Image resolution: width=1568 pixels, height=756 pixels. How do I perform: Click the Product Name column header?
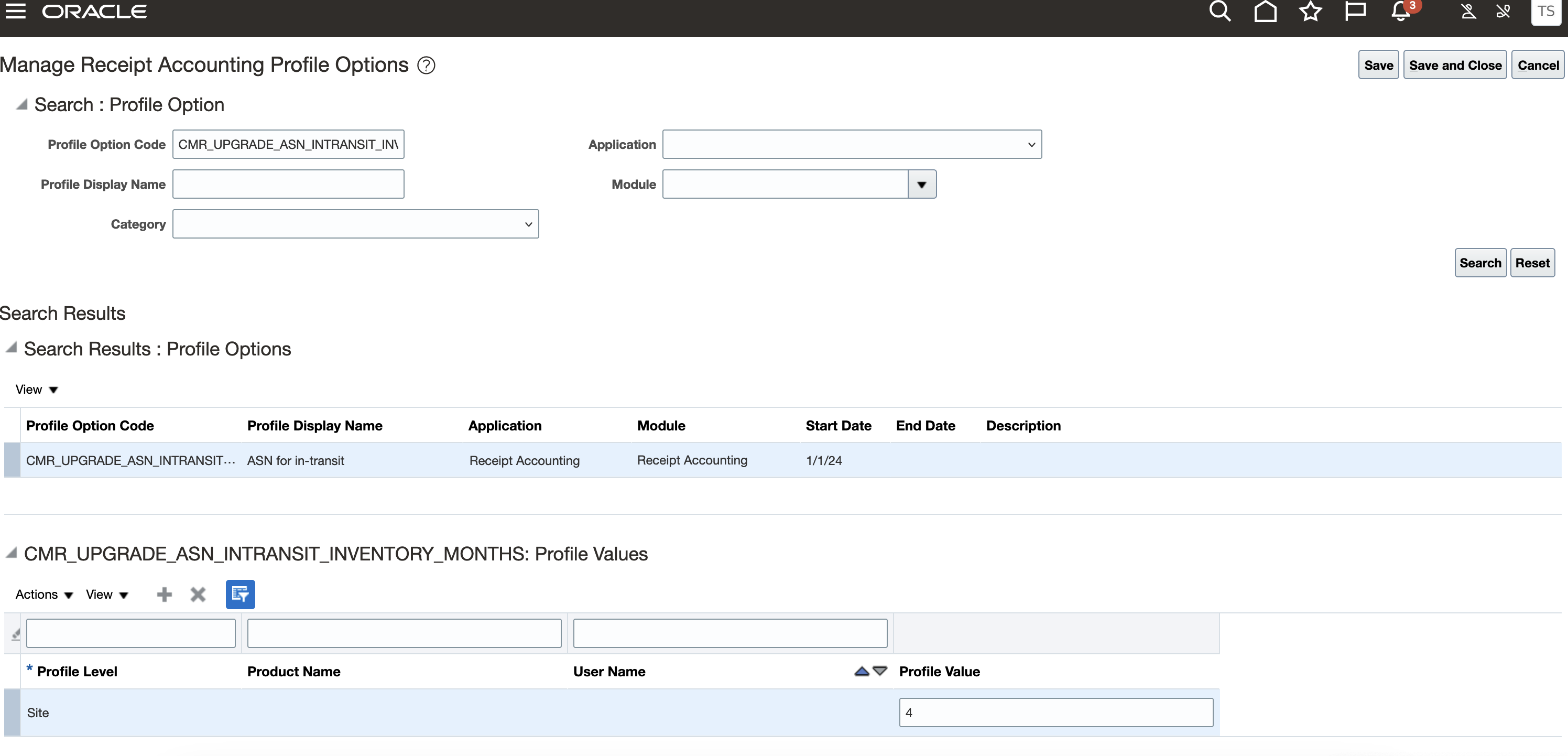(x=293, y=672)
